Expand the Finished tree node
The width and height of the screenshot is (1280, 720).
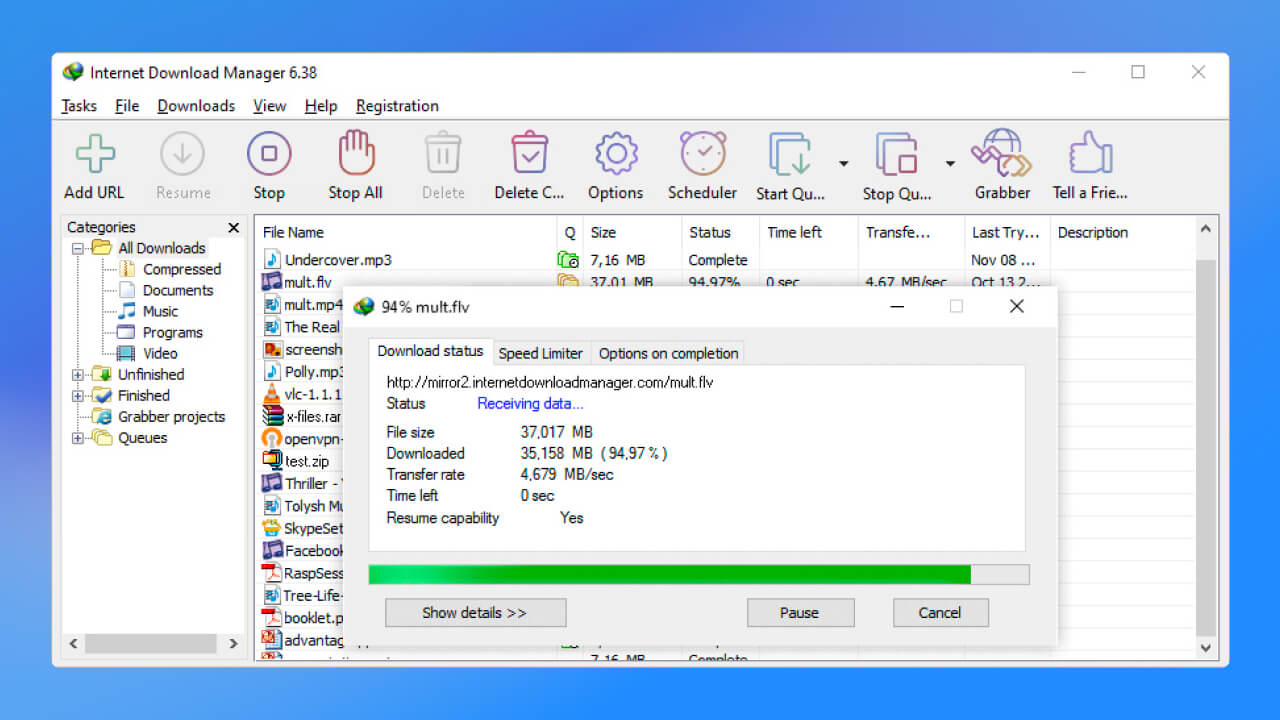coord(78,396)
